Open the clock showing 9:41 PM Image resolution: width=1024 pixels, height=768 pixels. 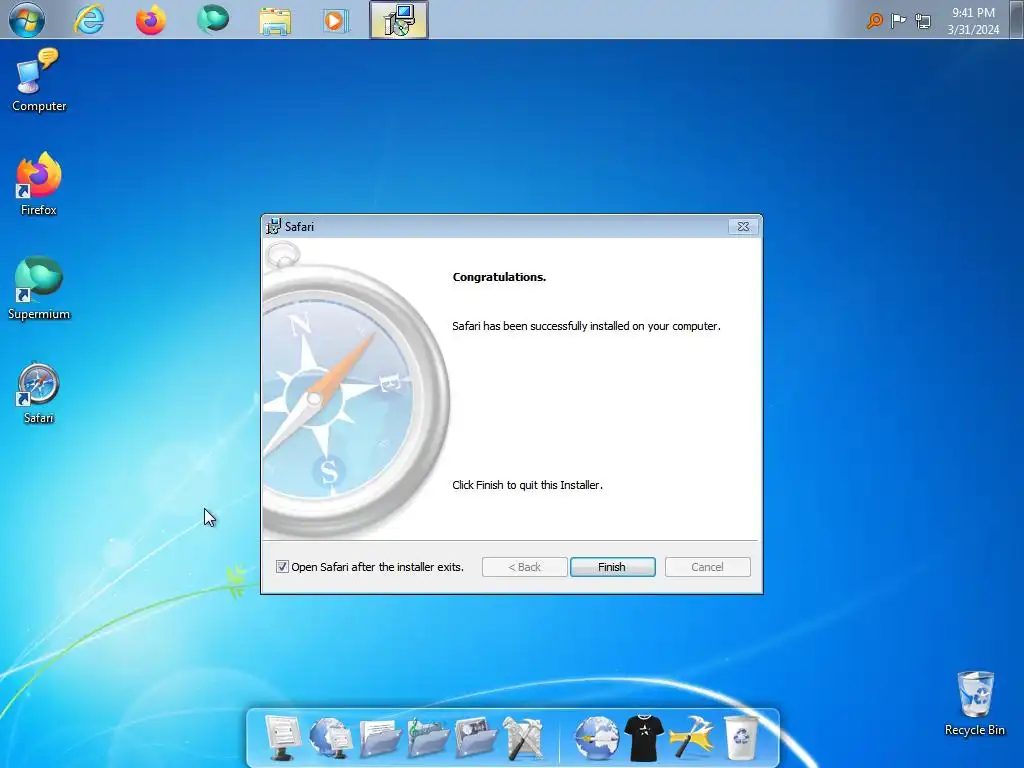pos(973,21)
